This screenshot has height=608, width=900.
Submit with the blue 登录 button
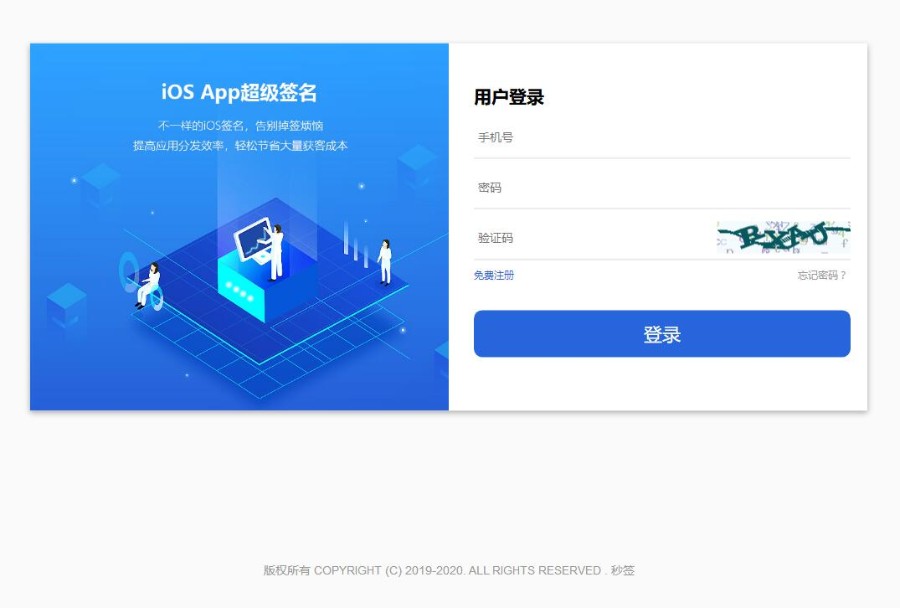coord(662,334)
